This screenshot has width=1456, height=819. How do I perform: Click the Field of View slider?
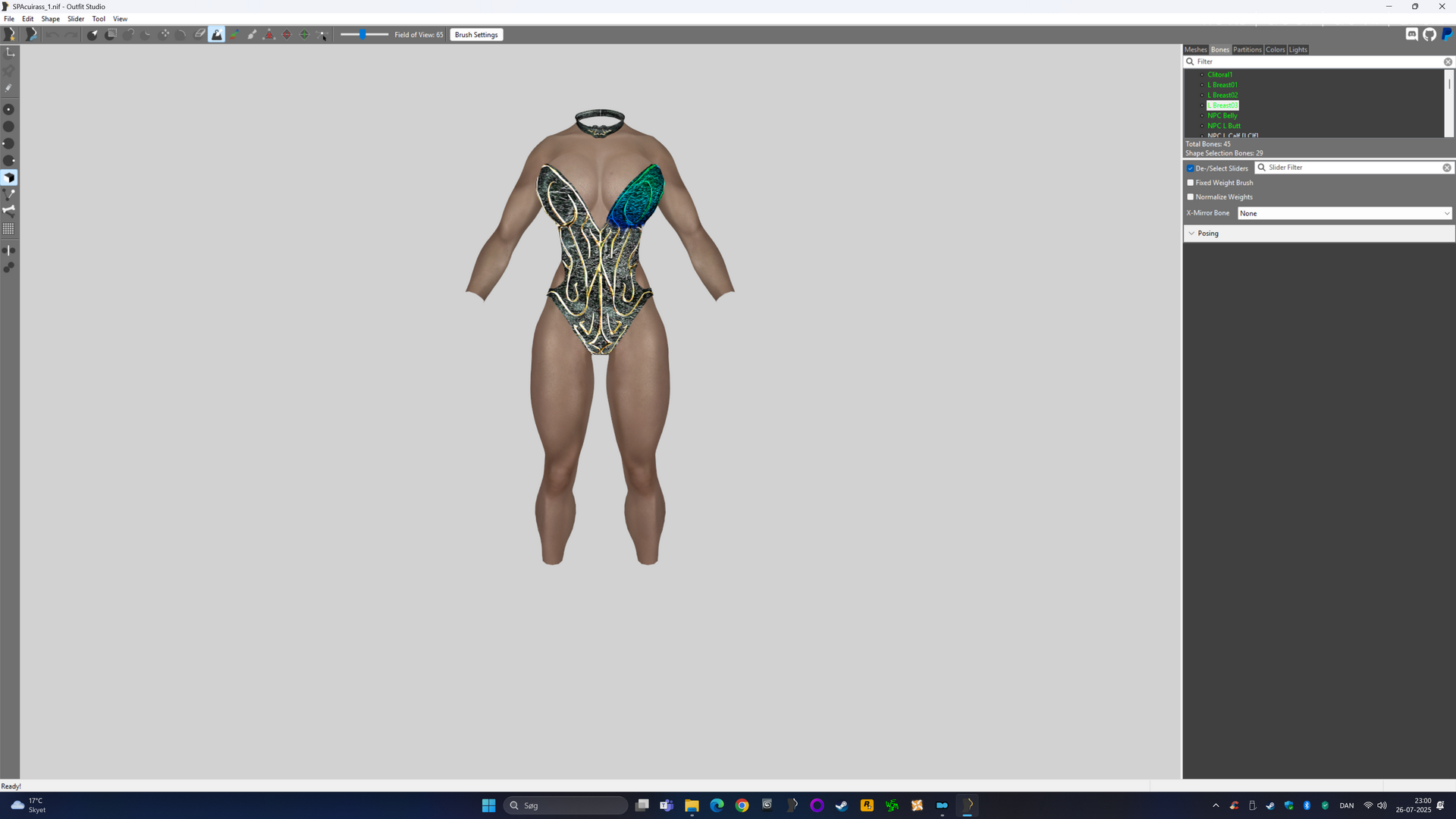pos(364,35)
